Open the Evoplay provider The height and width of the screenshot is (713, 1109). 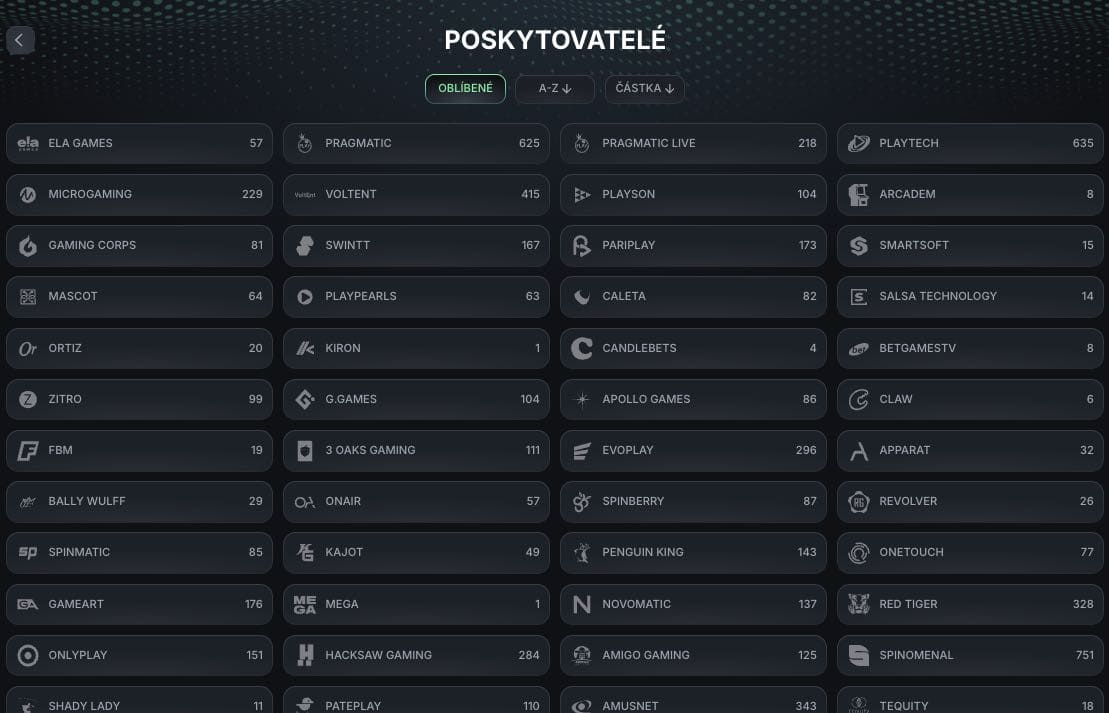(x=692, y=450)
